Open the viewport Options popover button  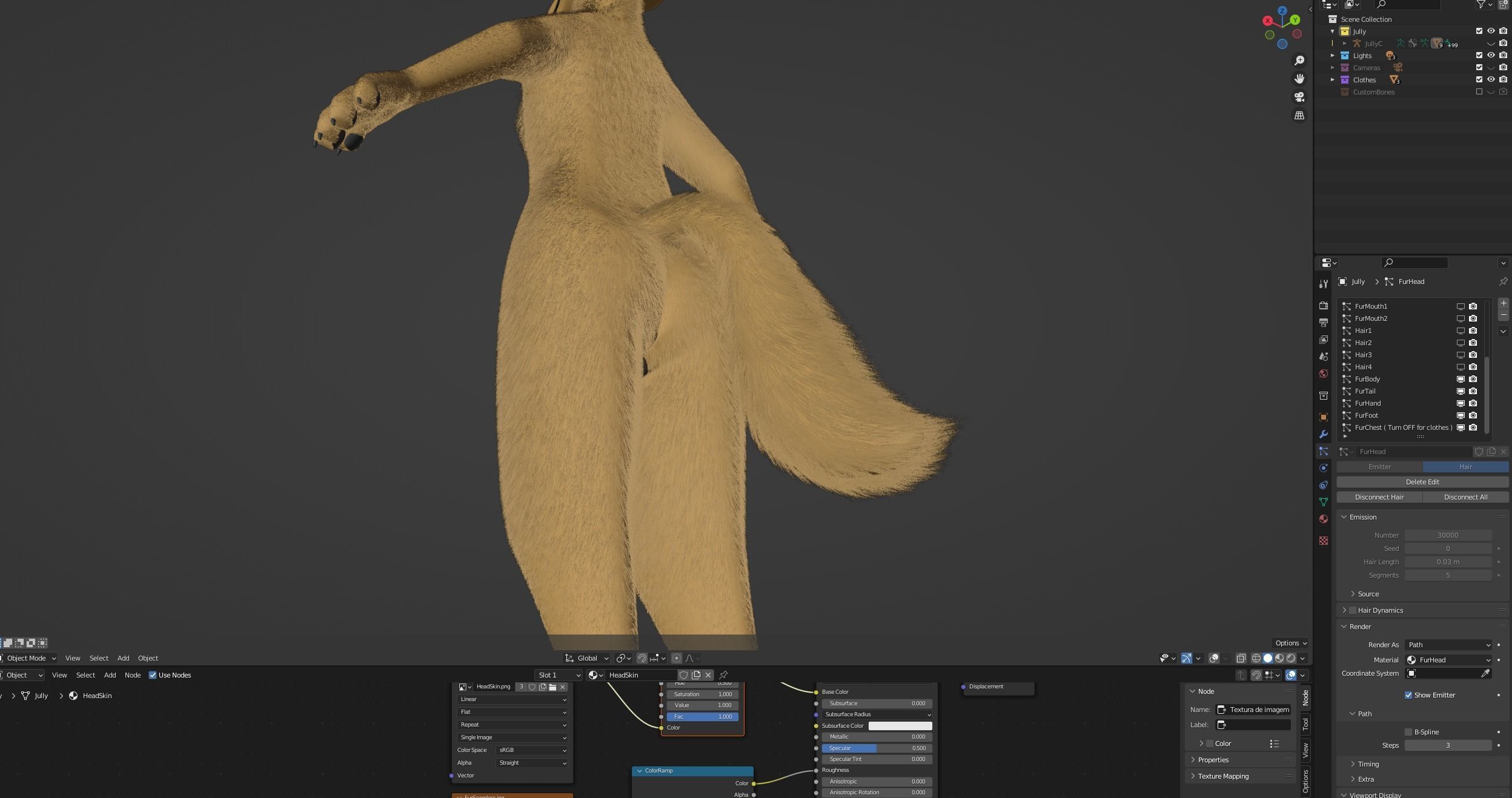click(1291, 643)
